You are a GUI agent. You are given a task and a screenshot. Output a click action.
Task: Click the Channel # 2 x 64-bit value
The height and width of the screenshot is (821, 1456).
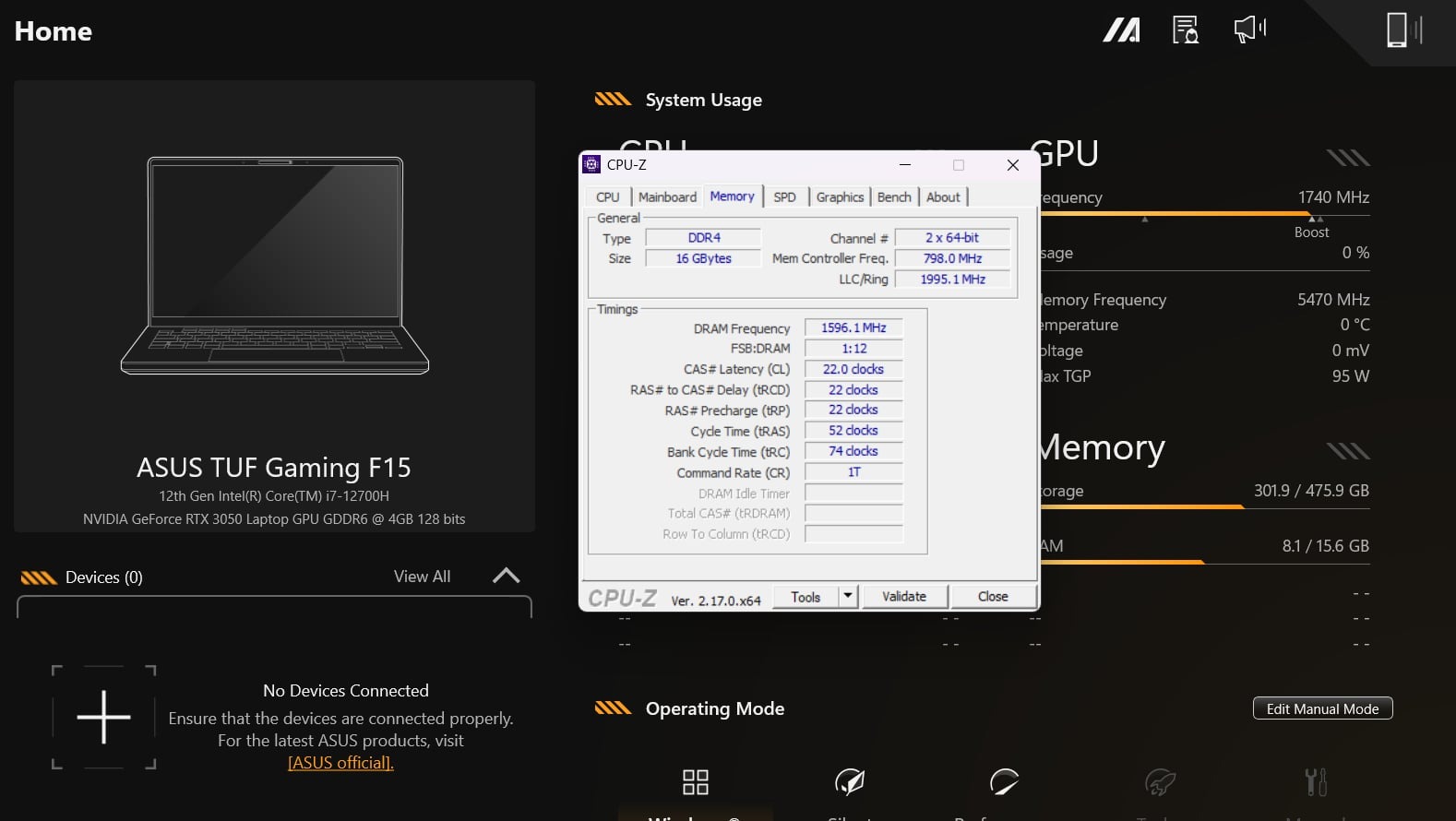coord(952,238)
